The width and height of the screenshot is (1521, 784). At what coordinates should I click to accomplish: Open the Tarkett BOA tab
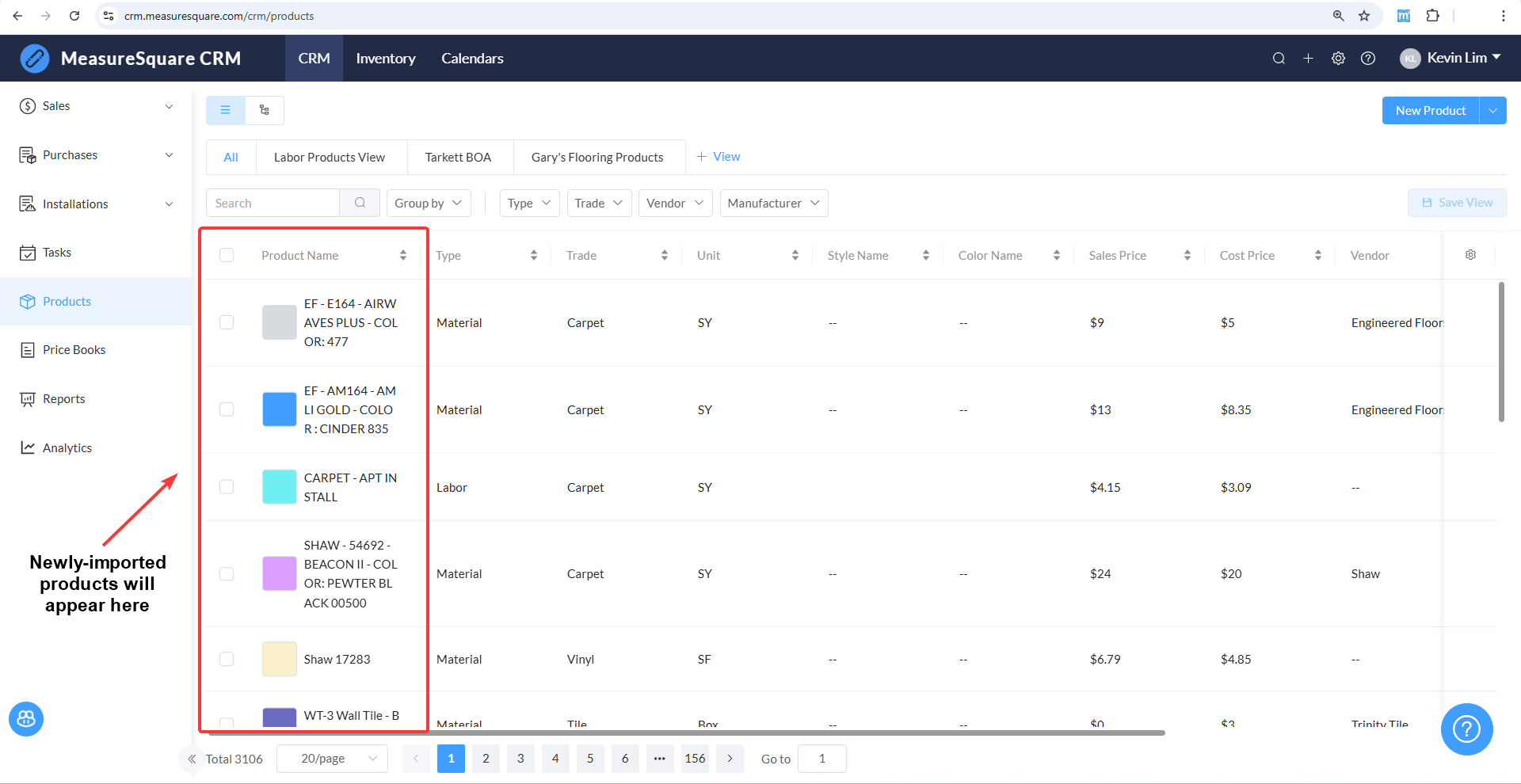pyautogui.click(x=458, y=158)
